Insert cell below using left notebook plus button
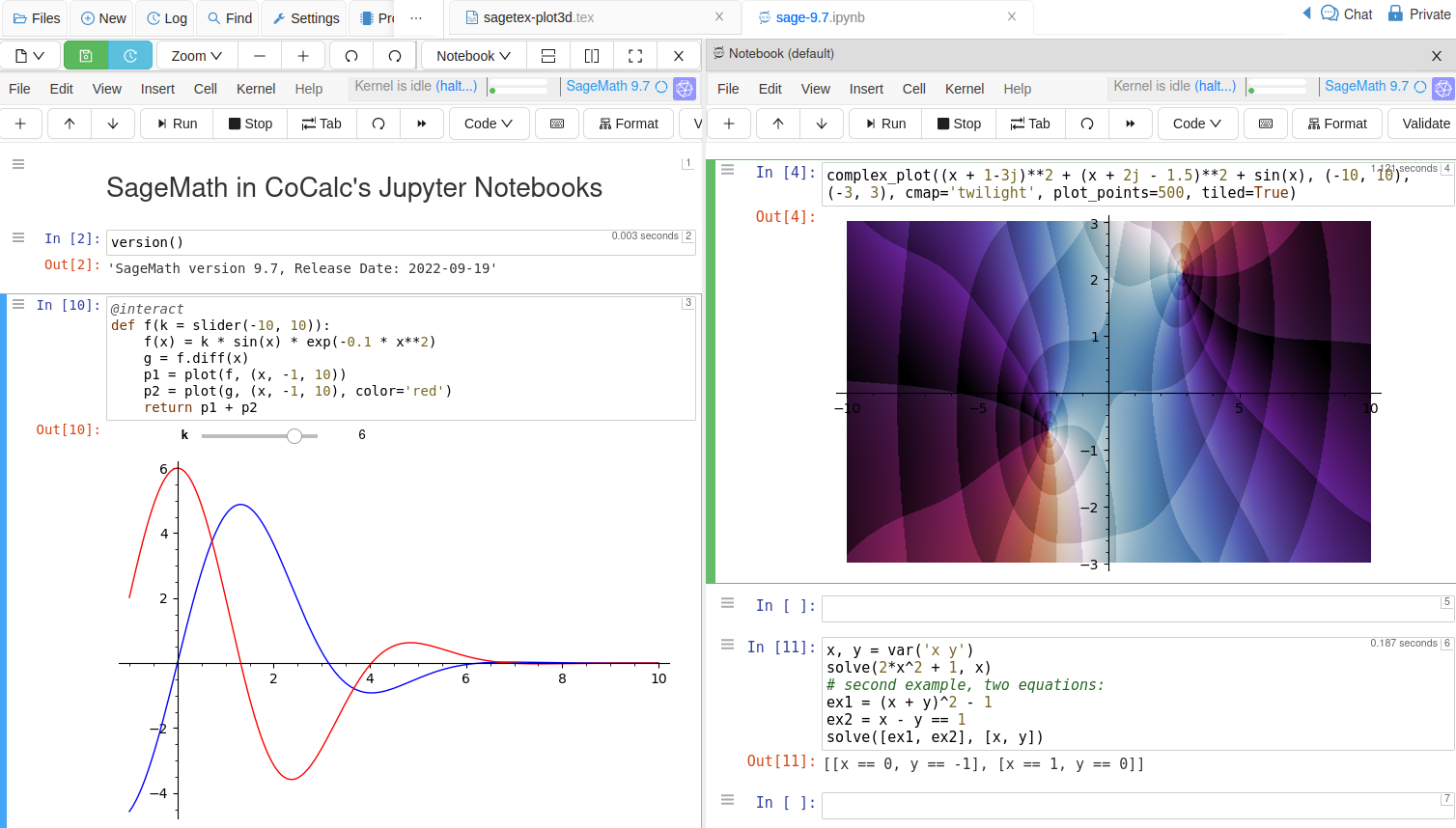The width and height of the screenshot is (1456, 828). pos(20,124)
